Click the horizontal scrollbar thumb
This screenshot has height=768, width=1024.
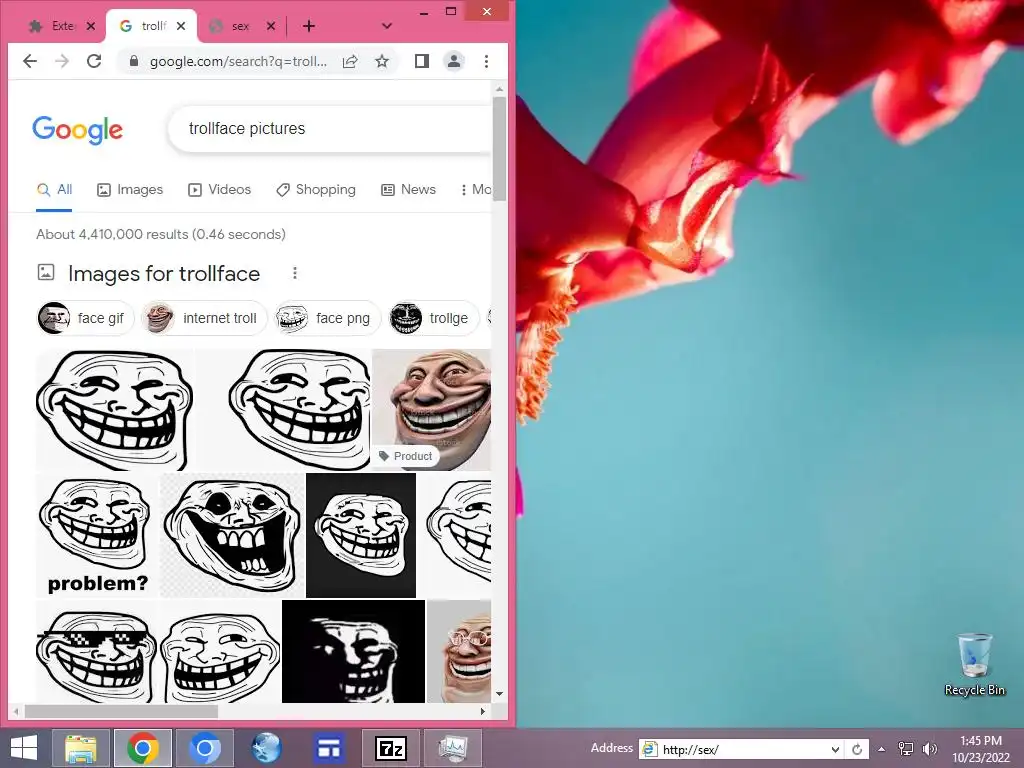pos(121,711)
